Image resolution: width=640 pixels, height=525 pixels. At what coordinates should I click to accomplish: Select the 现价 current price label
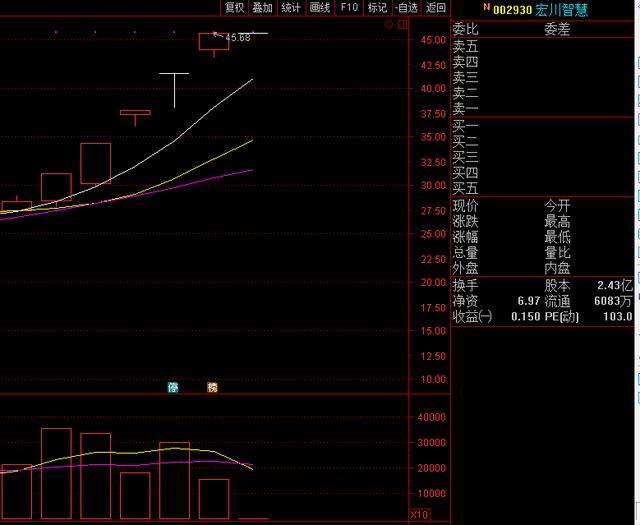(x=465, y=206)
